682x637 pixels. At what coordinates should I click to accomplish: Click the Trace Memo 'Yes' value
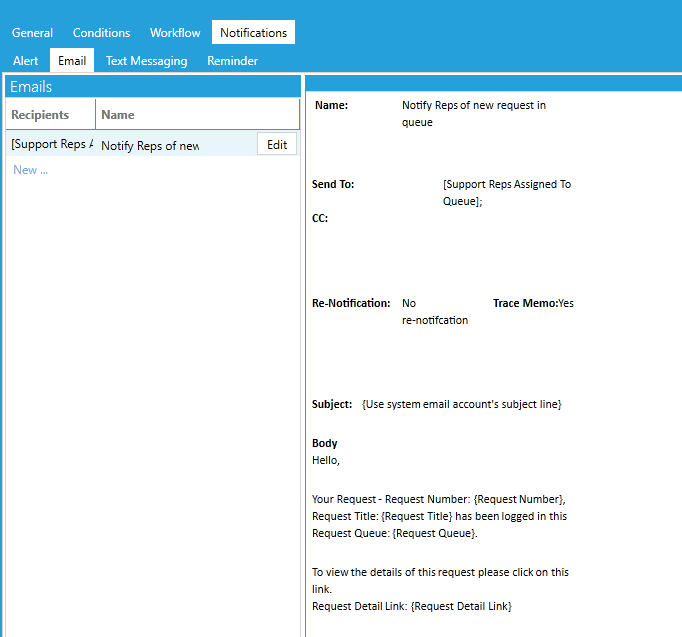[x=566, y=303]
